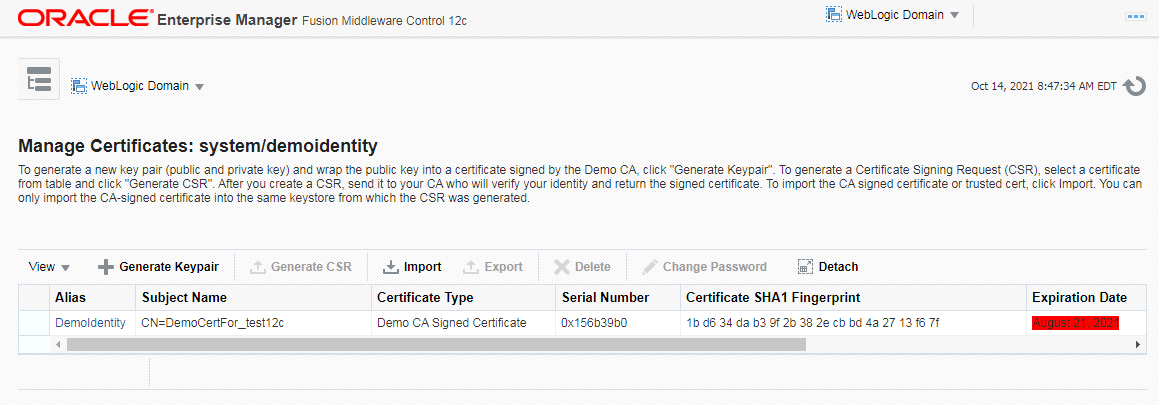Click the Delete toolbar button
The image size is (1159, 405).
582,267
